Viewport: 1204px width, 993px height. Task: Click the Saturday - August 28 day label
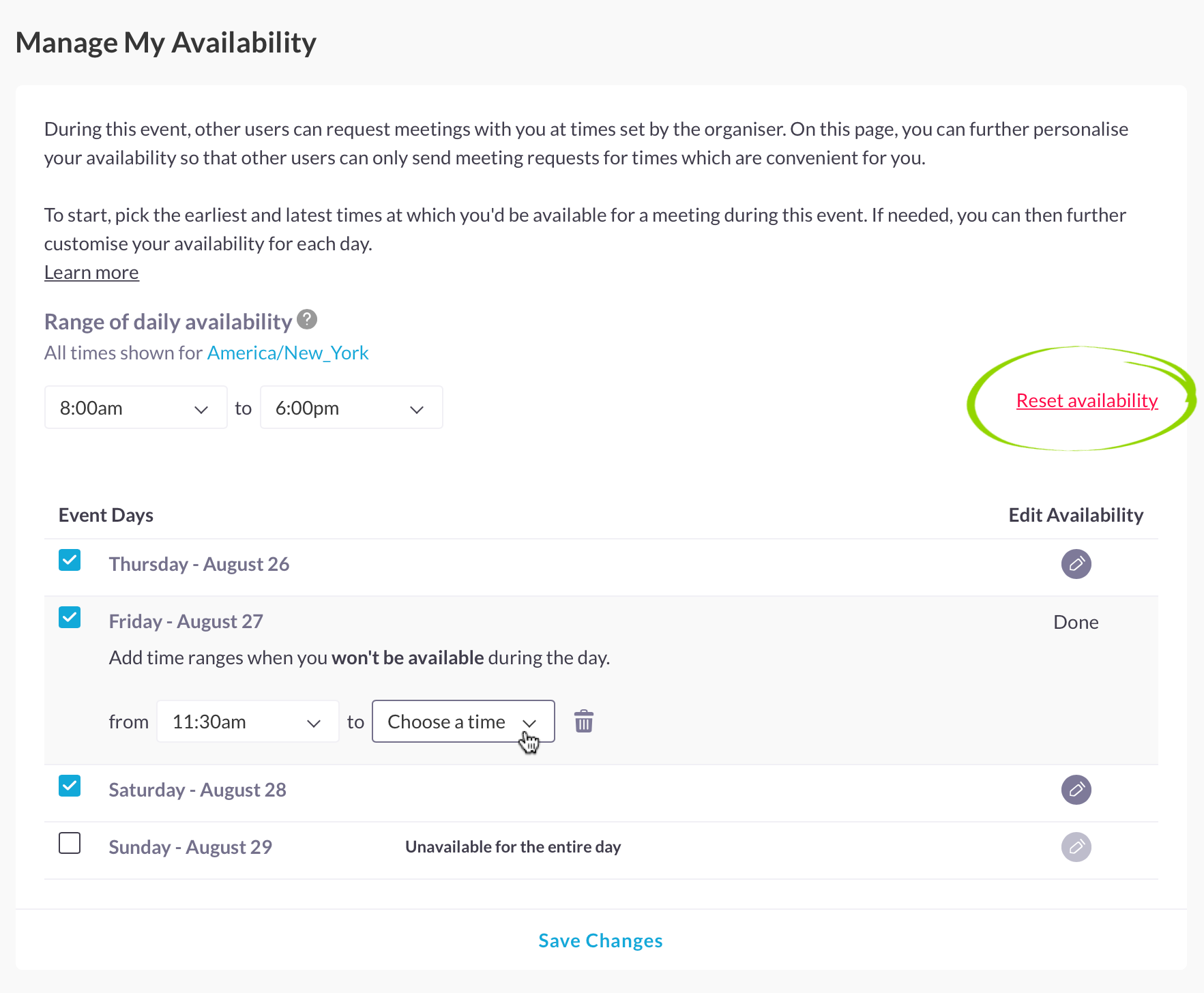(x=197, y=790)
